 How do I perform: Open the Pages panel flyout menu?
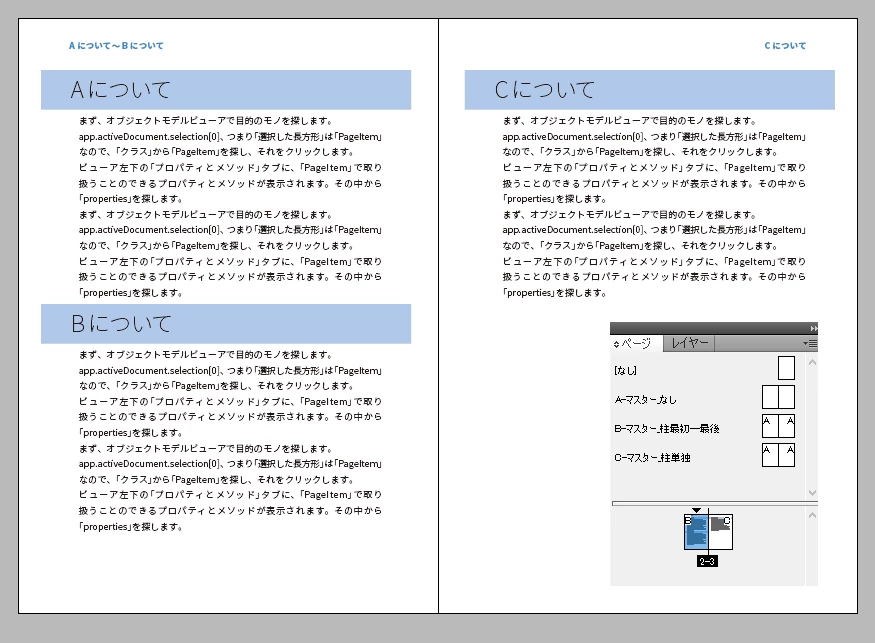coord(810,343)
